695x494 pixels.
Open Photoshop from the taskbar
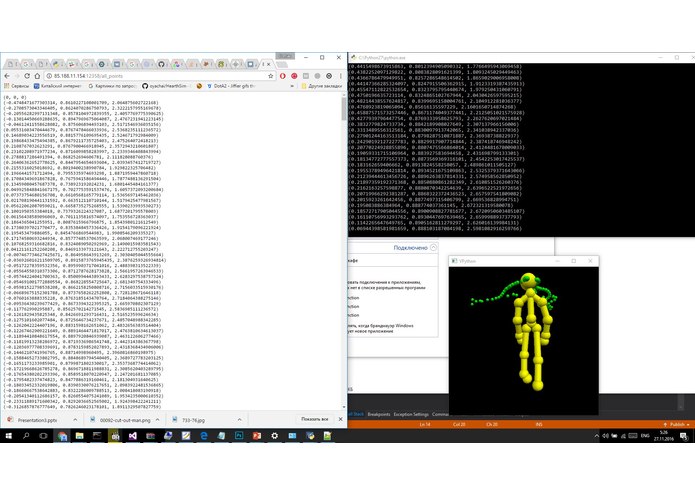(239, 436)
